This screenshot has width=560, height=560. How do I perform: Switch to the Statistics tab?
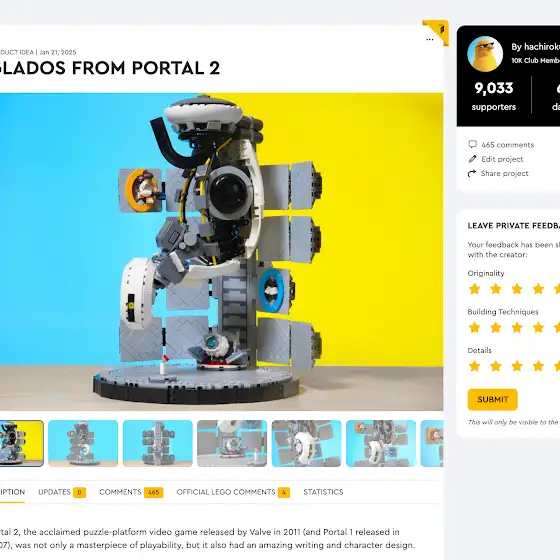point(323,492)
